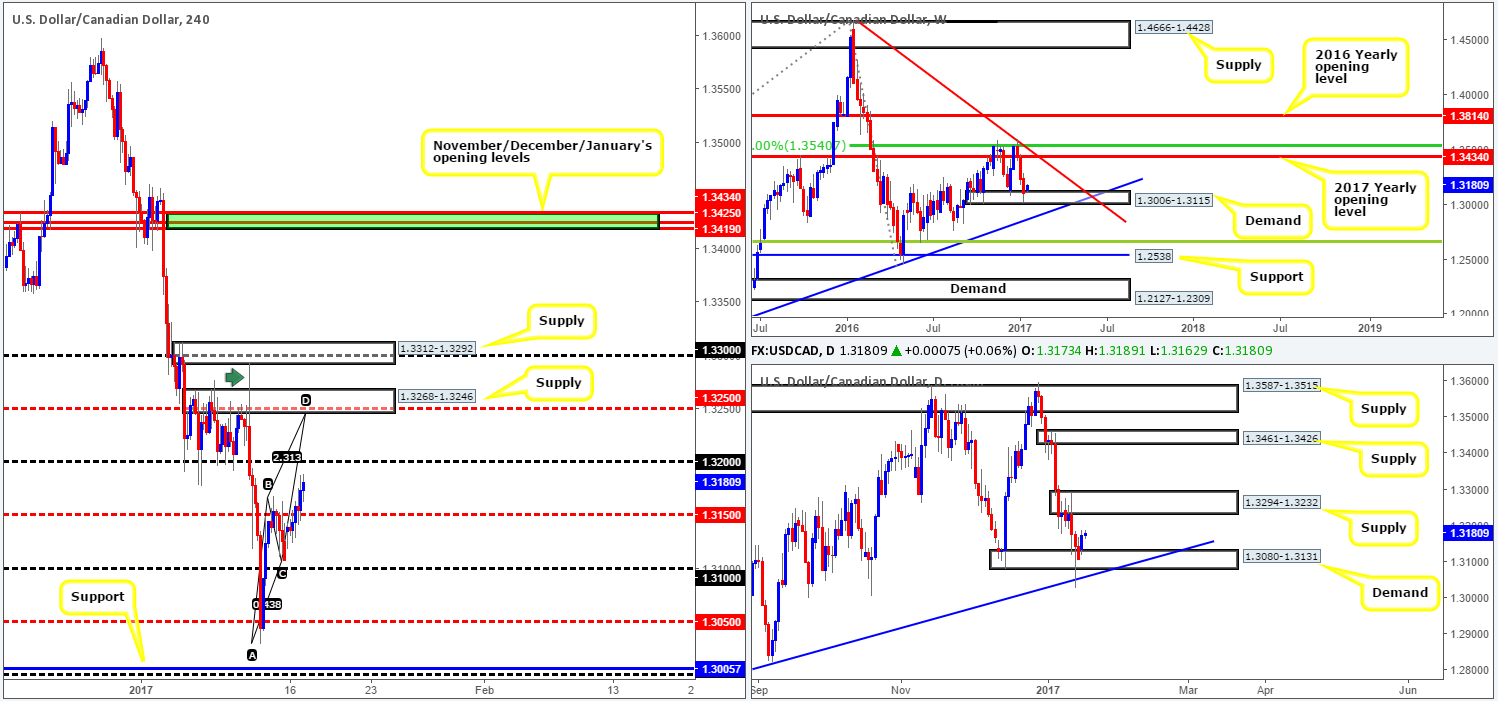Click the 1.32000 black price tag

pos(722,463)
